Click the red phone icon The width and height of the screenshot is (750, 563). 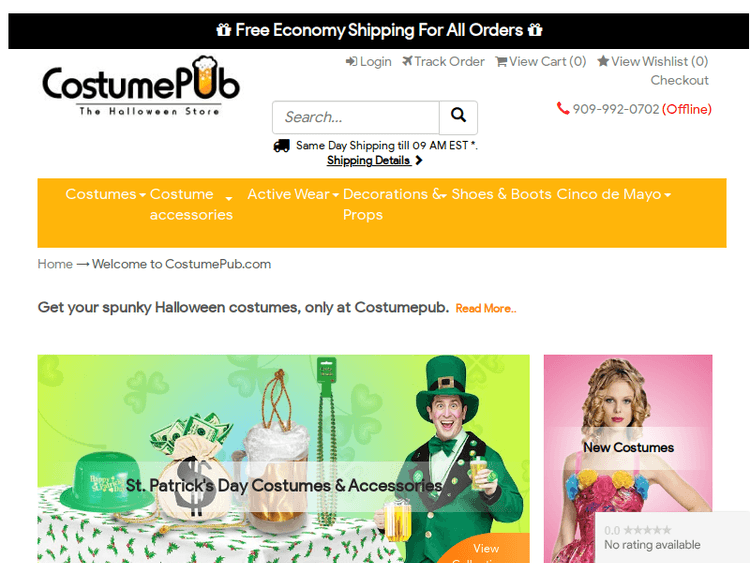562,109
